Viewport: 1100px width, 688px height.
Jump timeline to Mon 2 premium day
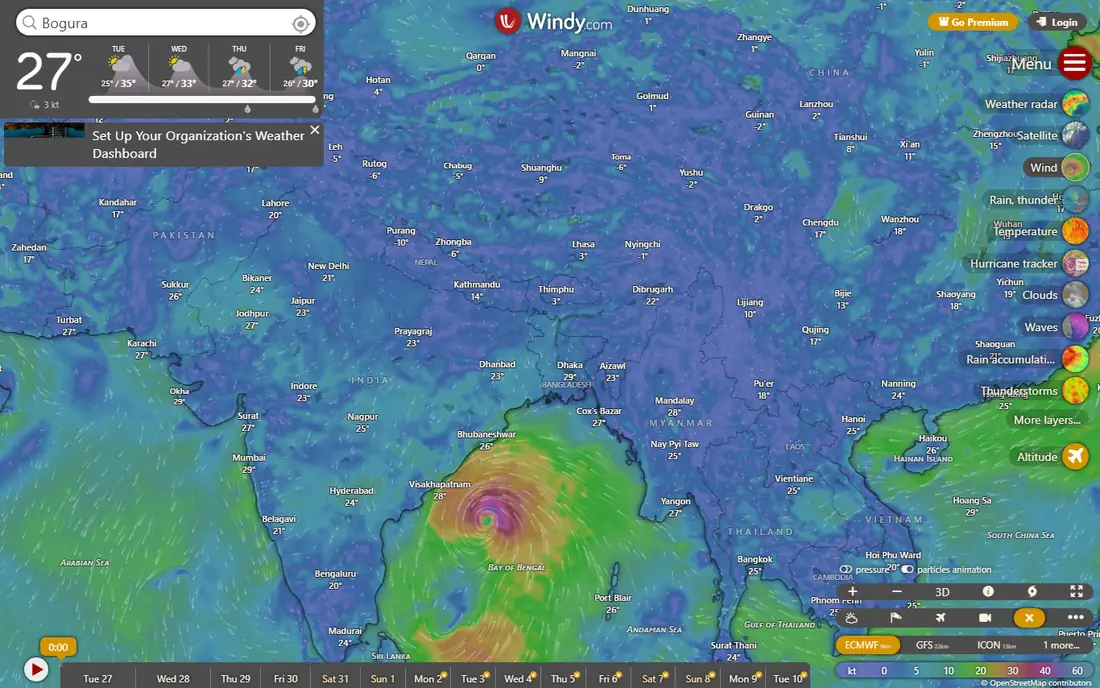[x=429, y=678]
